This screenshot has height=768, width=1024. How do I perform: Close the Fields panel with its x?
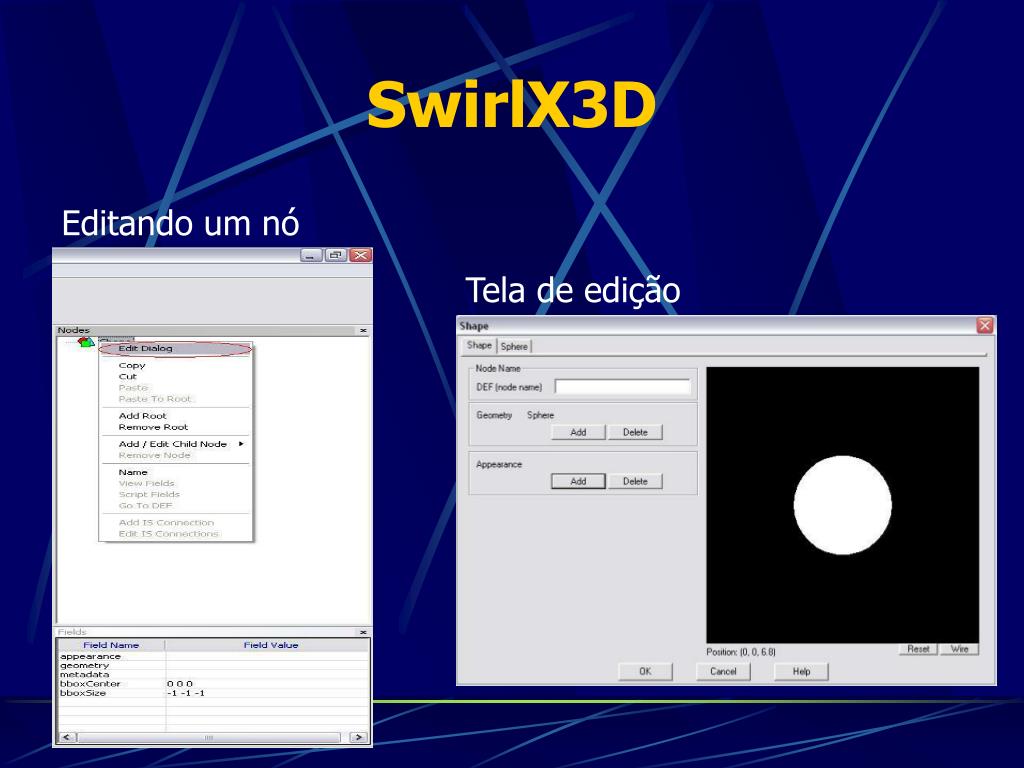(x=363, y=632)
